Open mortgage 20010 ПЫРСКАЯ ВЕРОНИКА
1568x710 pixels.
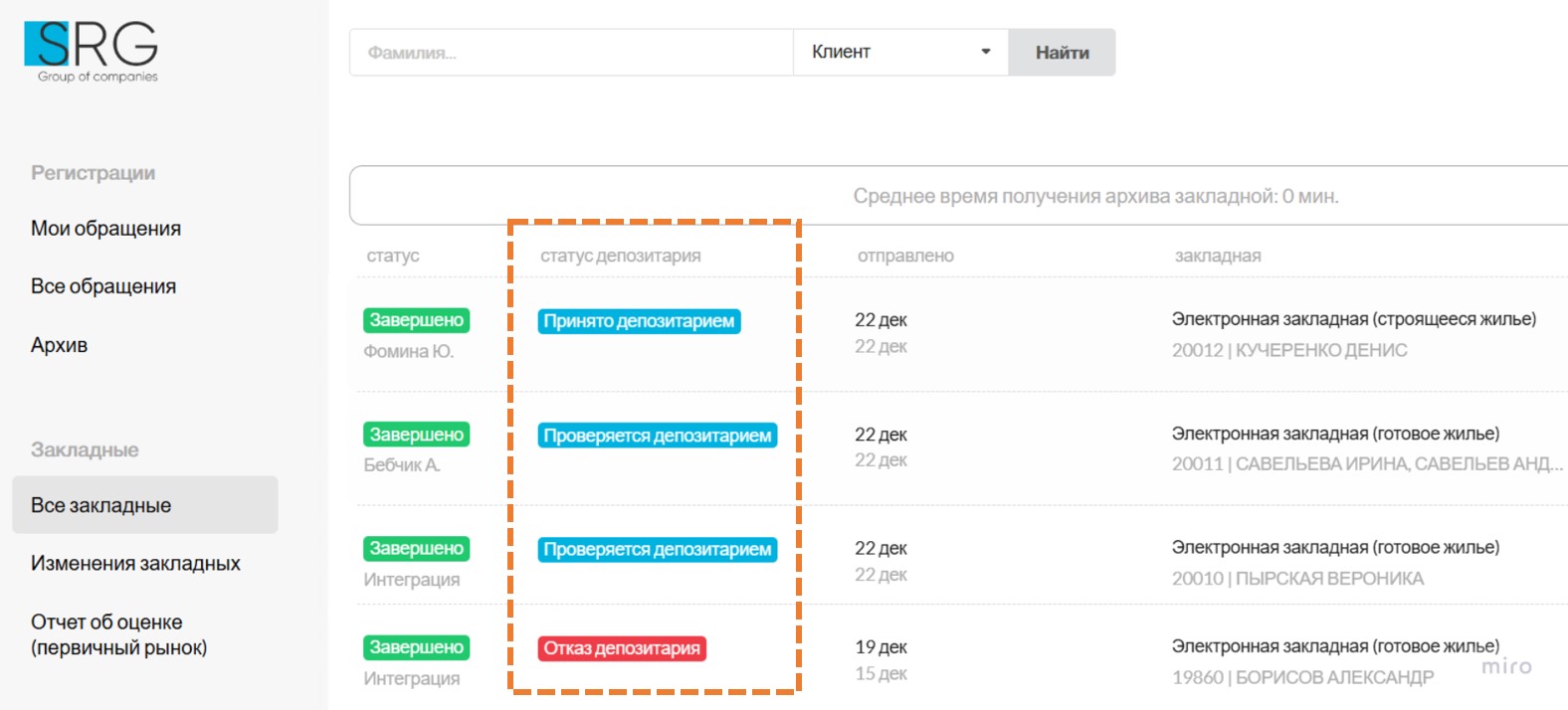pyautogui.click(x=1297, y=579)
